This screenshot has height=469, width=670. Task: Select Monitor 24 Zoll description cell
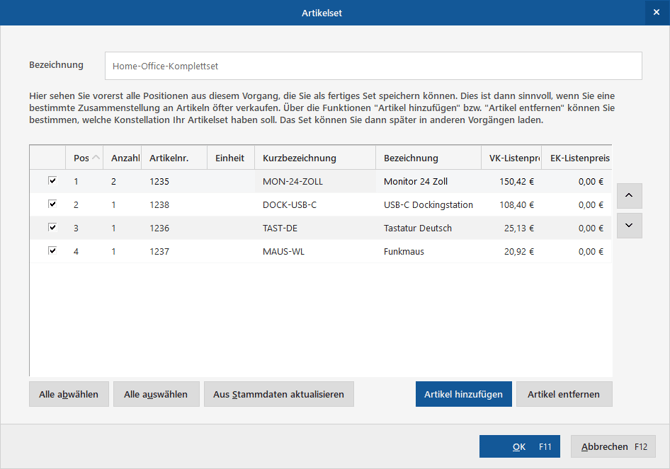[429, 181]
